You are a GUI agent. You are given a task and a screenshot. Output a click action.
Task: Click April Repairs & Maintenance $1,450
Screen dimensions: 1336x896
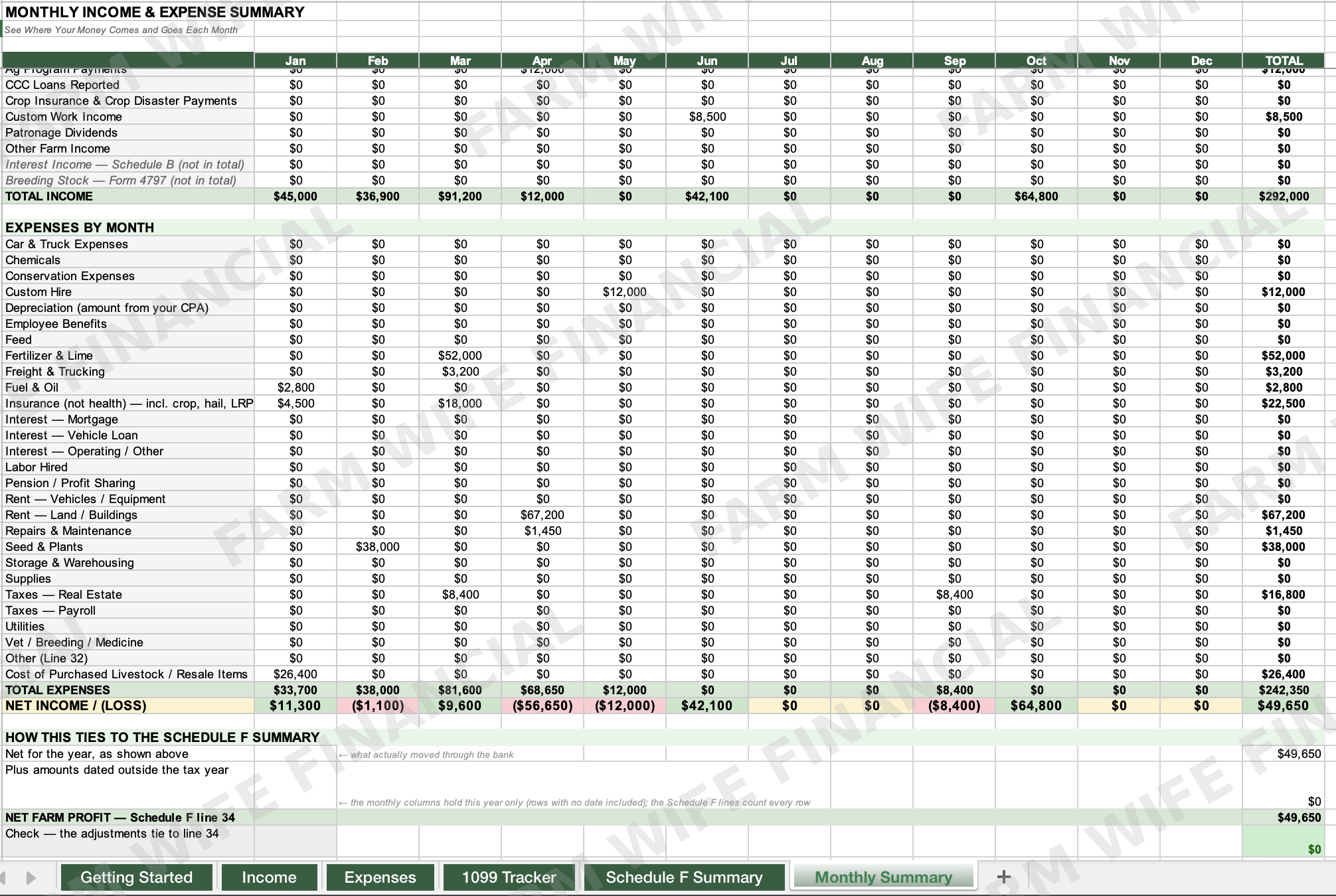click(x=543, y=531)
